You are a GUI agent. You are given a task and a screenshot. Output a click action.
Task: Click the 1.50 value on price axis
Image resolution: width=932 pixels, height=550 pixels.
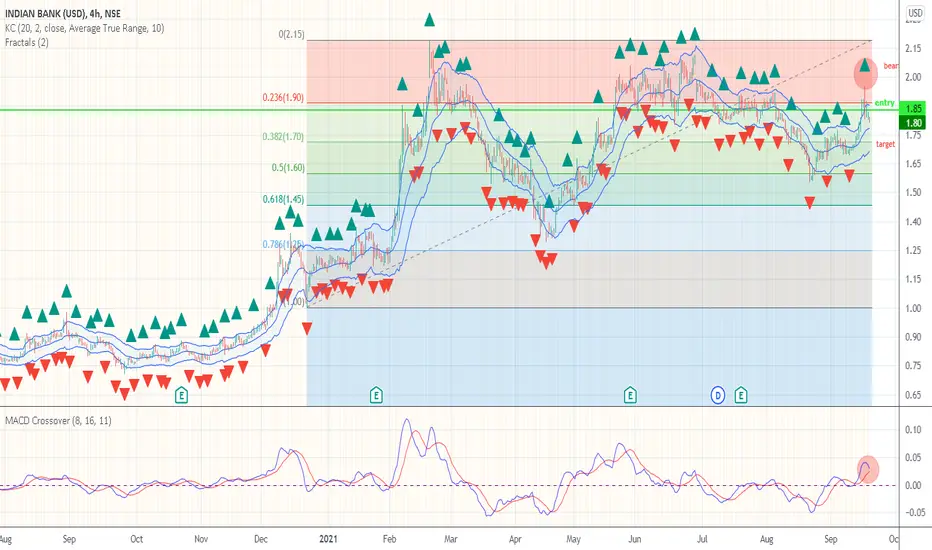coord(912,191)
